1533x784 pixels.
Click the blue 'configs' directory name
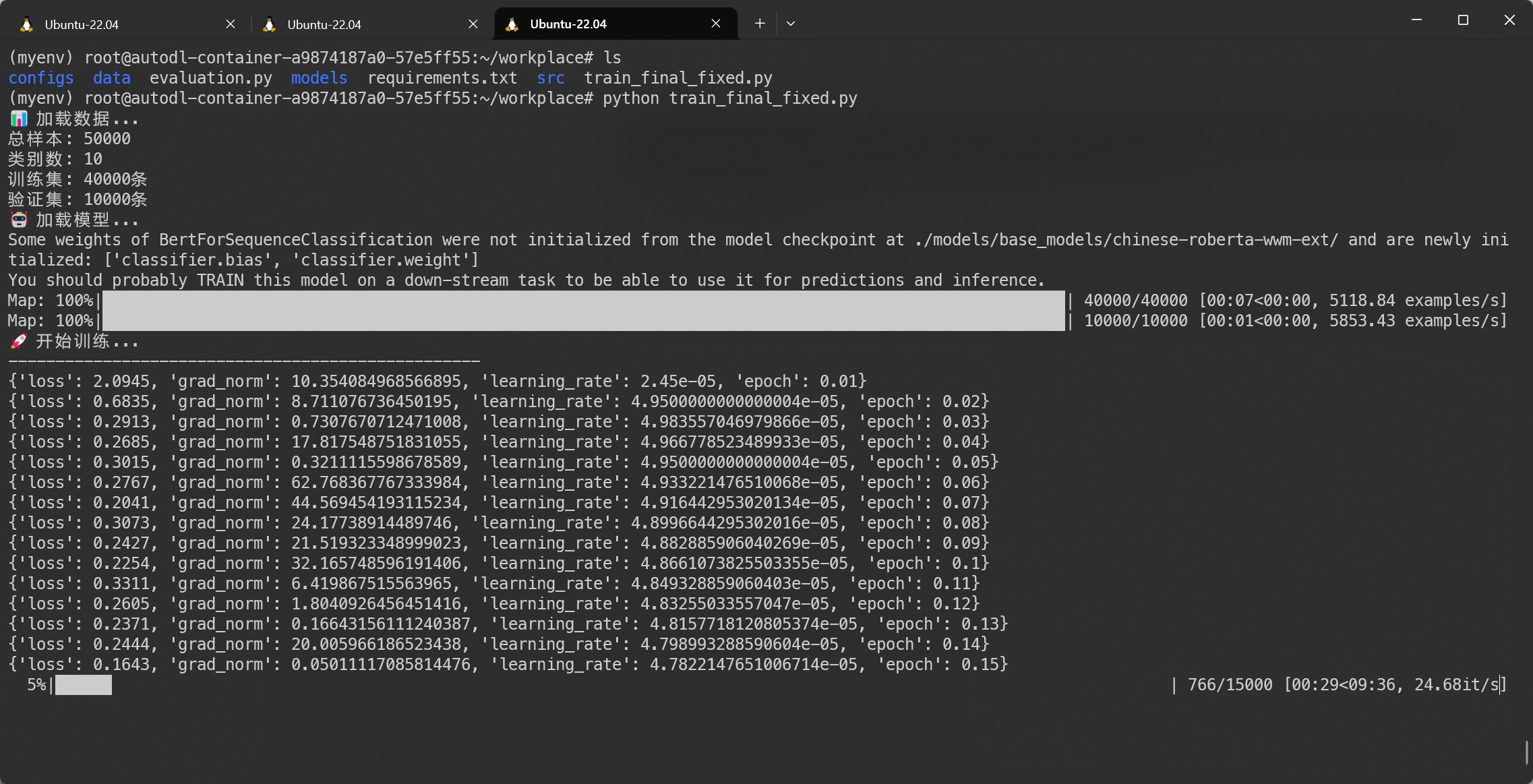[x=41, y=78]
